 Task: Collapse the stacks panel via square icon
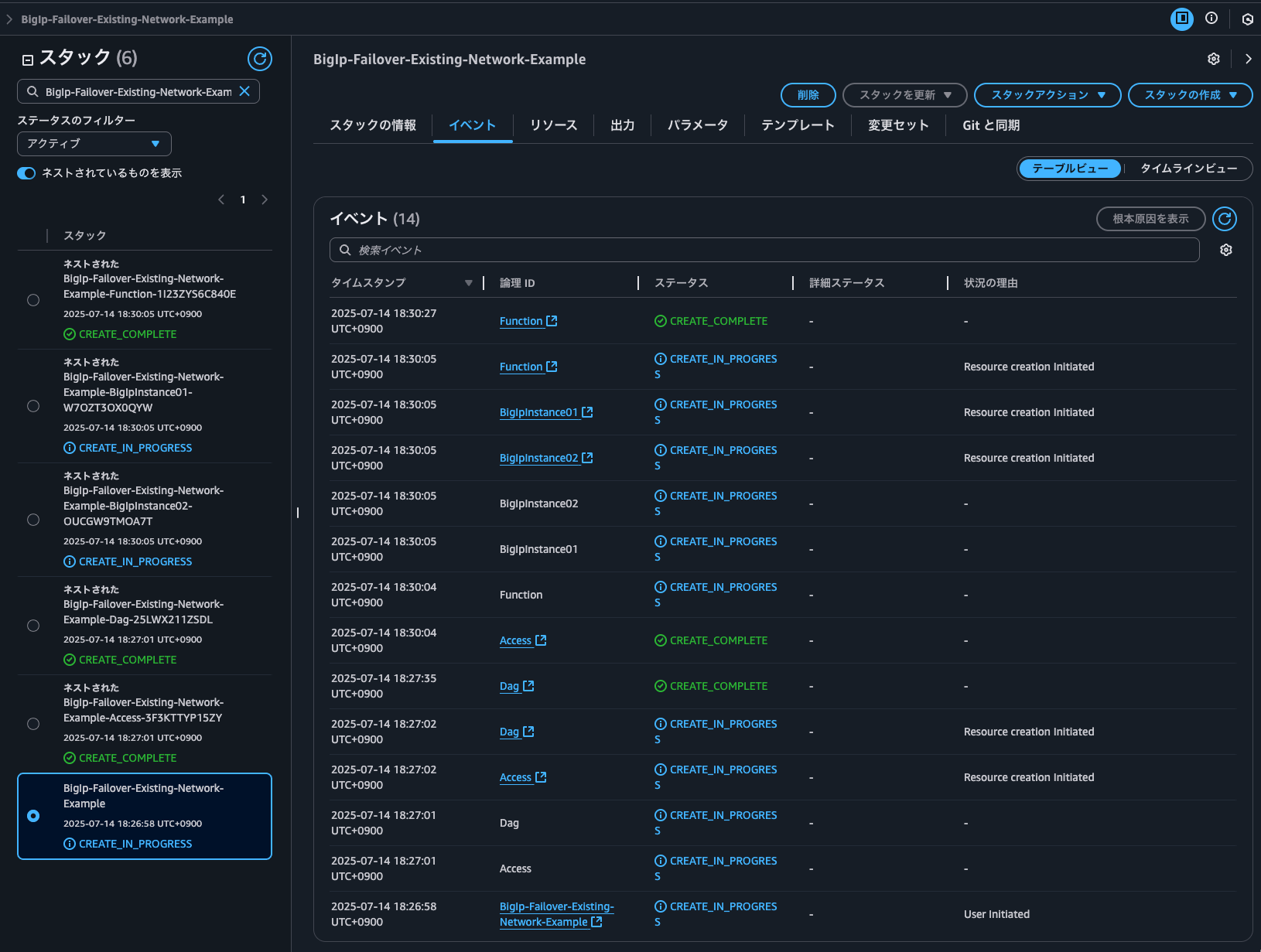[x=28, y=60]
